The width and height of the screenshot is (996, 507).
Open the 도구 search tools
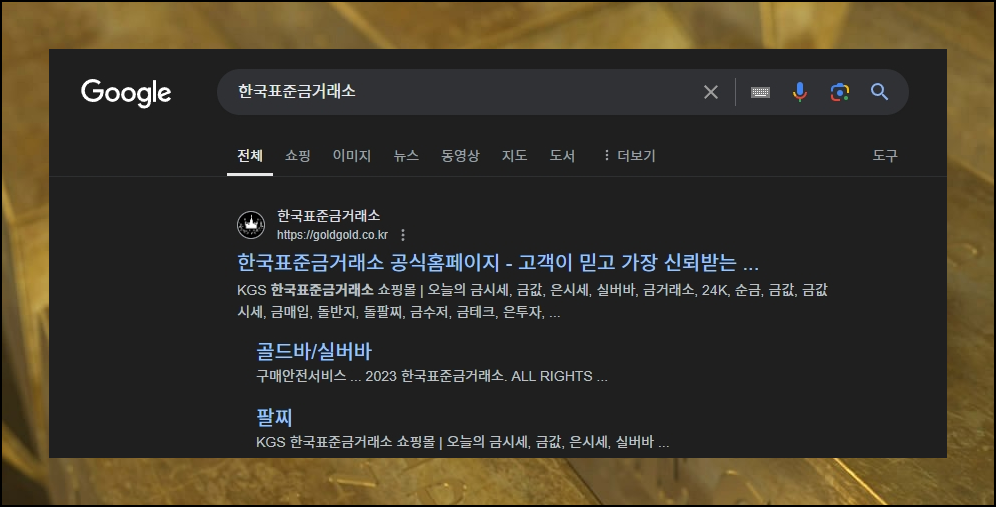(x=885, y=156)
